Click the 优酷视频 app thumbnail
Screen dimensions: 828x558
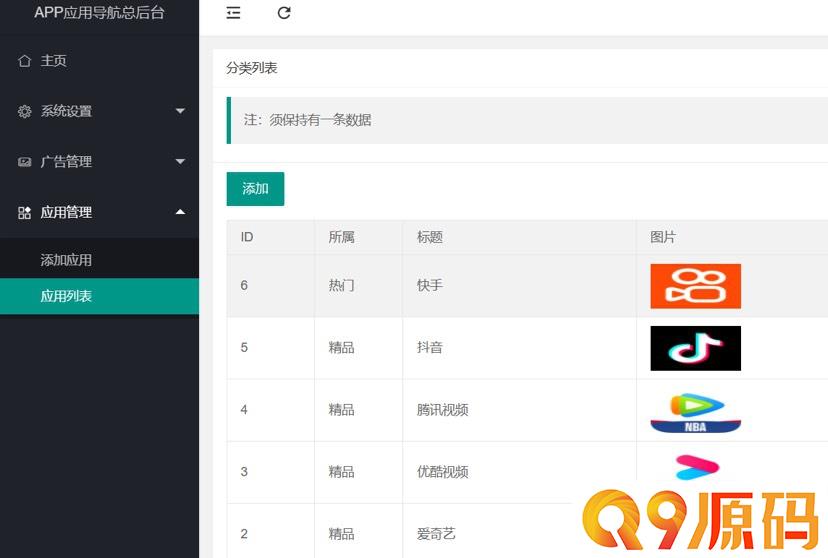pyautogui.click(x=697, y=467)
